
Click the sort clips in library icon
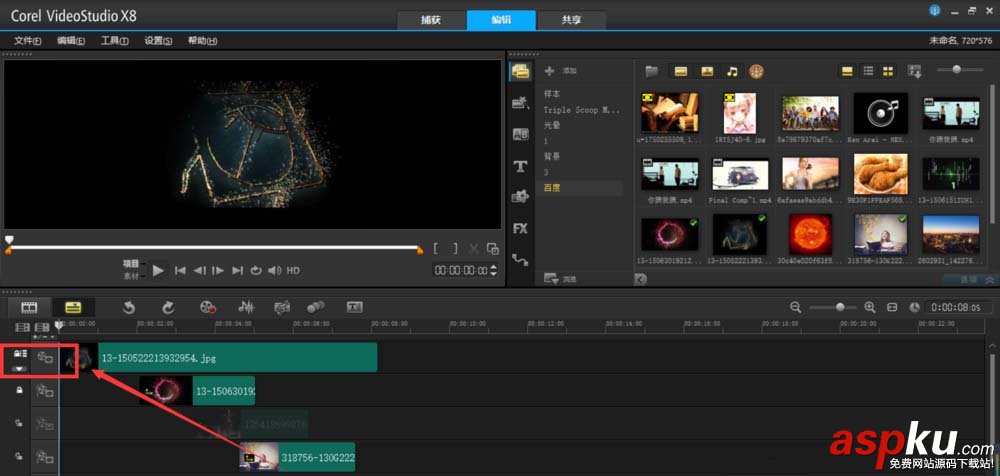click(x=915, y=71)
